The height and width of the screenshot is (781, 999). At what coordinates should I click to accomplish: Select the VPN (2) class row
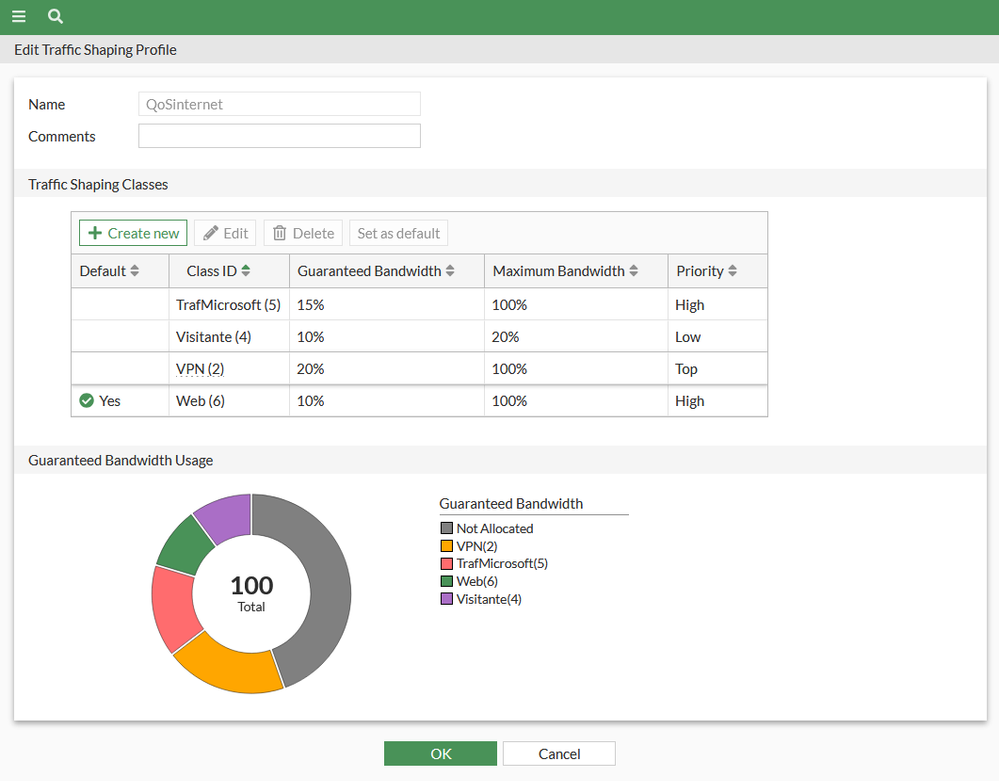(x=200, y=369)
